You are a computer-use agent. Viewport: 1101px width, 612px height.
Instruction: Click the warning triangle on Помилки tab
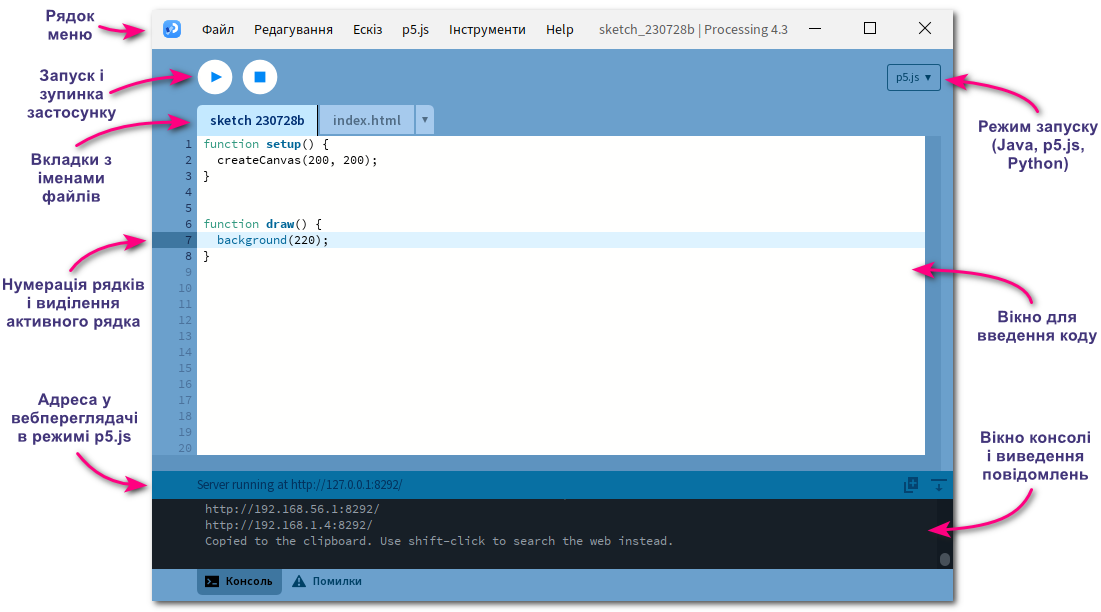coord(298,580)
